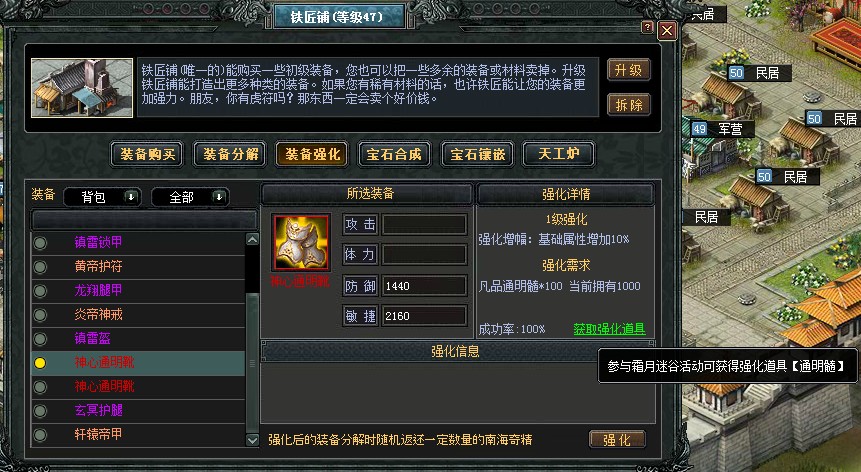Click the scroll-down arrow in equipment list

(252, 440)
